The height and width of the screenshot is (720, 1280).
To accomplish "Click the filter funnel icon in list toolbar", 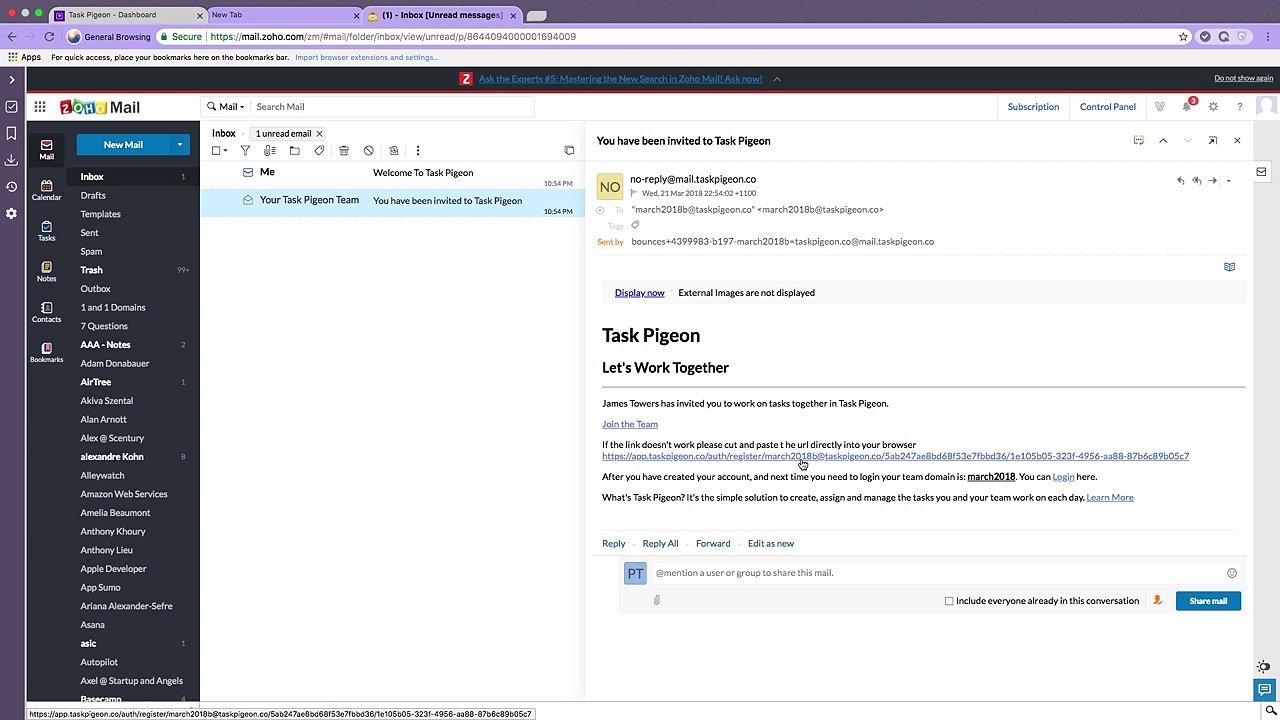I will click(x=245, y=150).
